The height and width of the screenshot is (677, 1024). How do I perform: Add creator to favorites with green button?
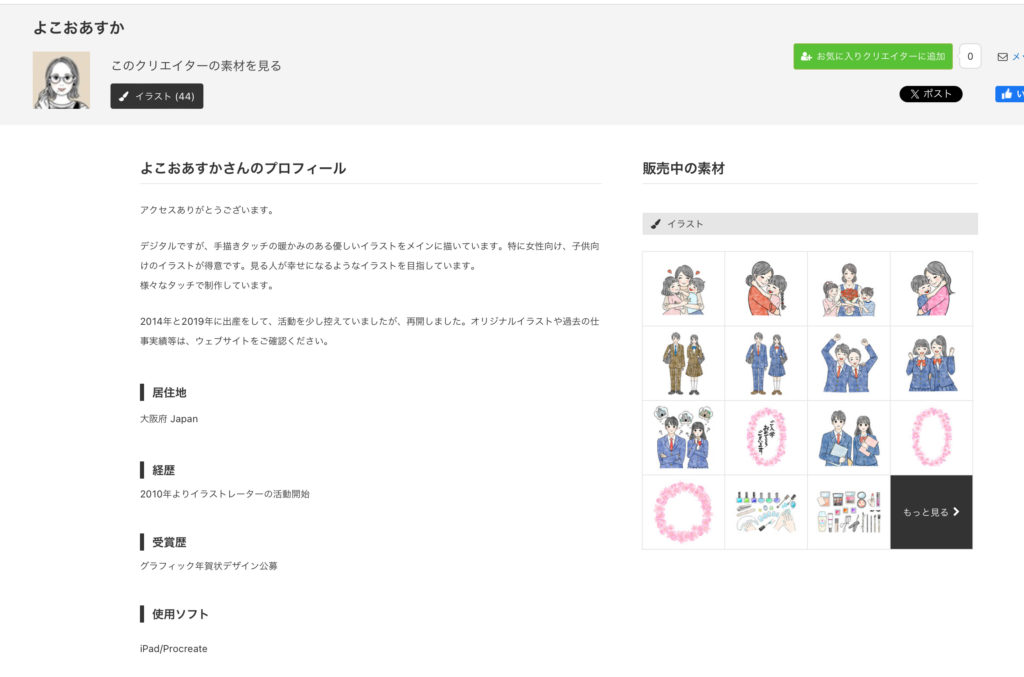872,56
